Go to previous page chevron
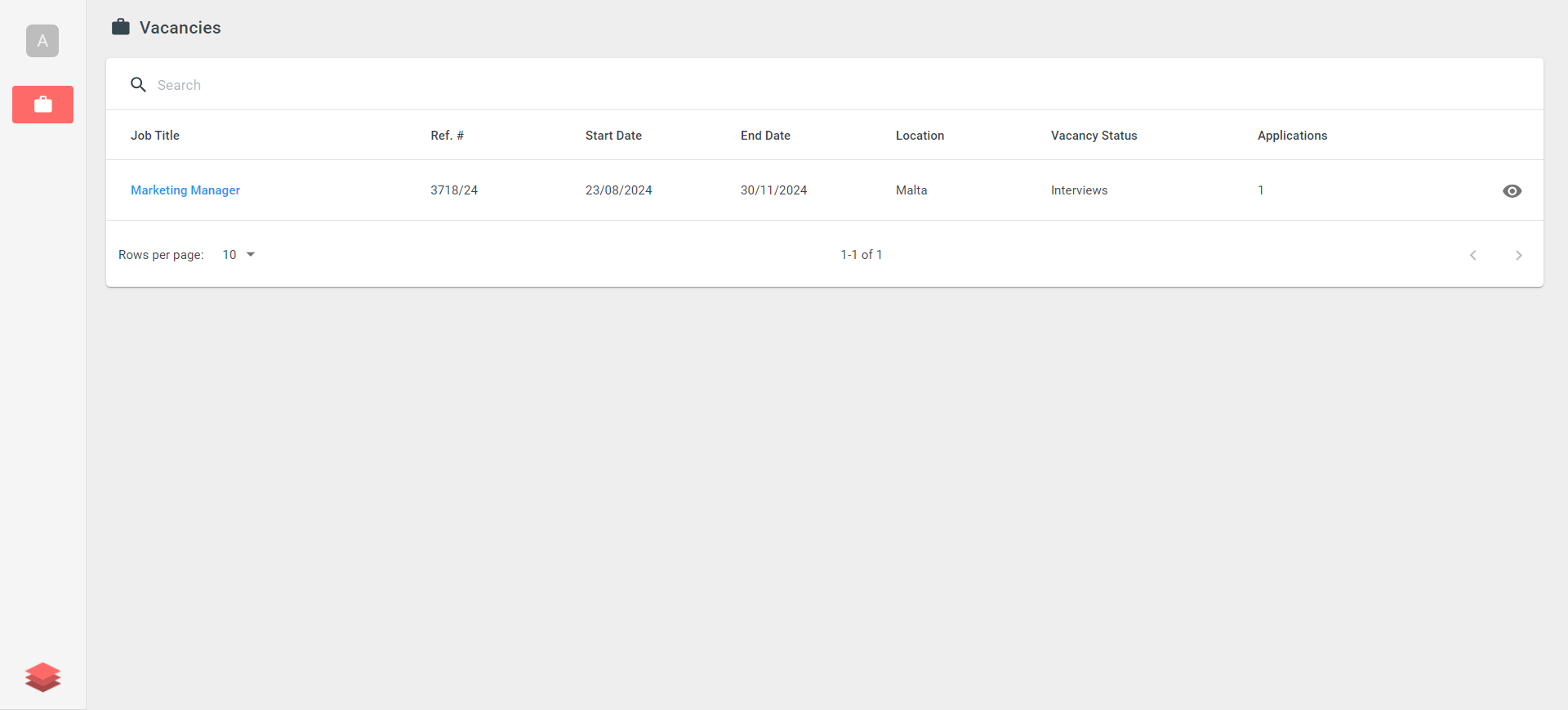The width and height of the screenshot is (1568, 710). point(1473,255)
